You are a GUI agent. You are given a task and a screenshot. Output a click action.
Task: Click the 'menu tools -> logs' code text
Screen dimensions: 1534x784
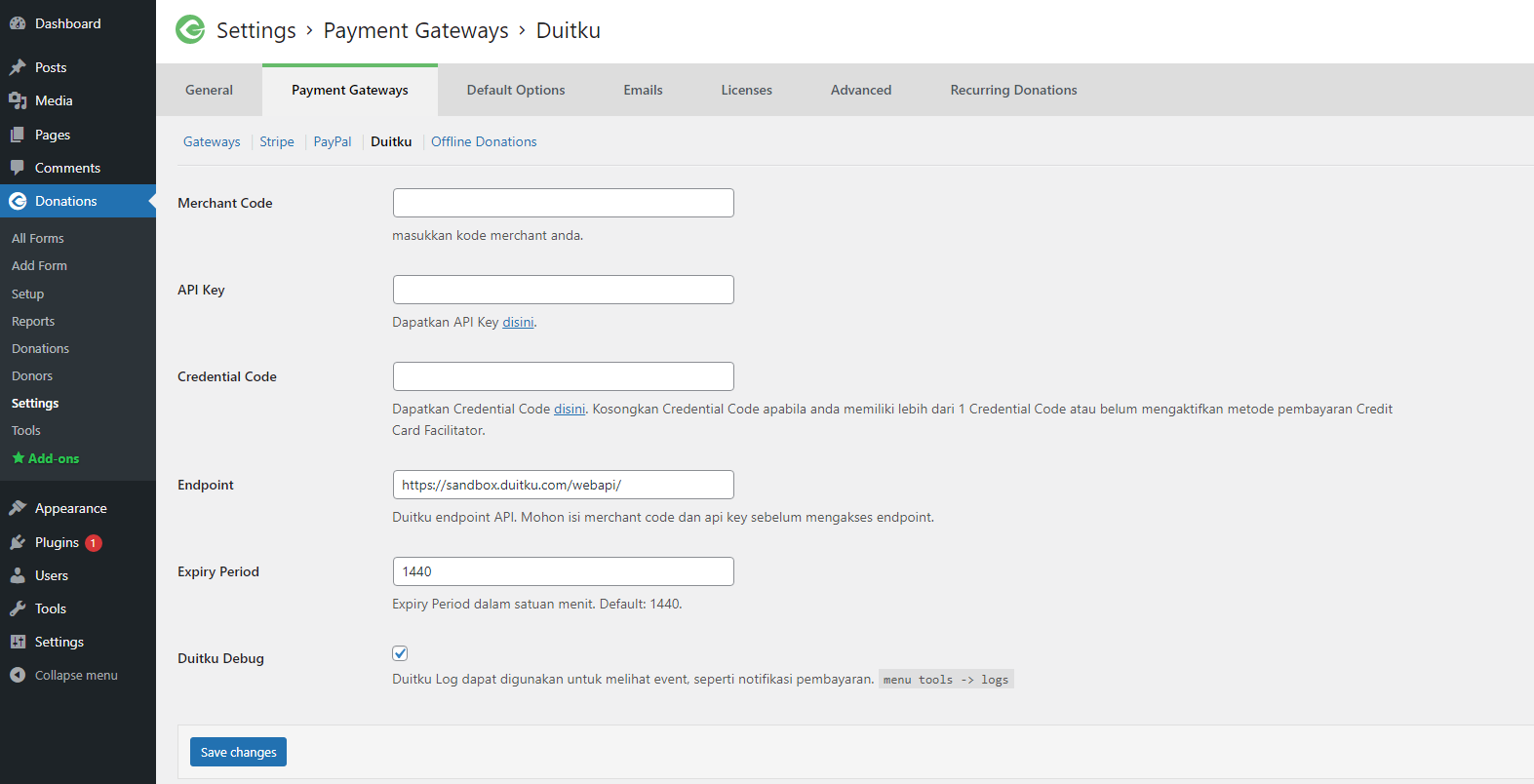(x=946, y=680)
